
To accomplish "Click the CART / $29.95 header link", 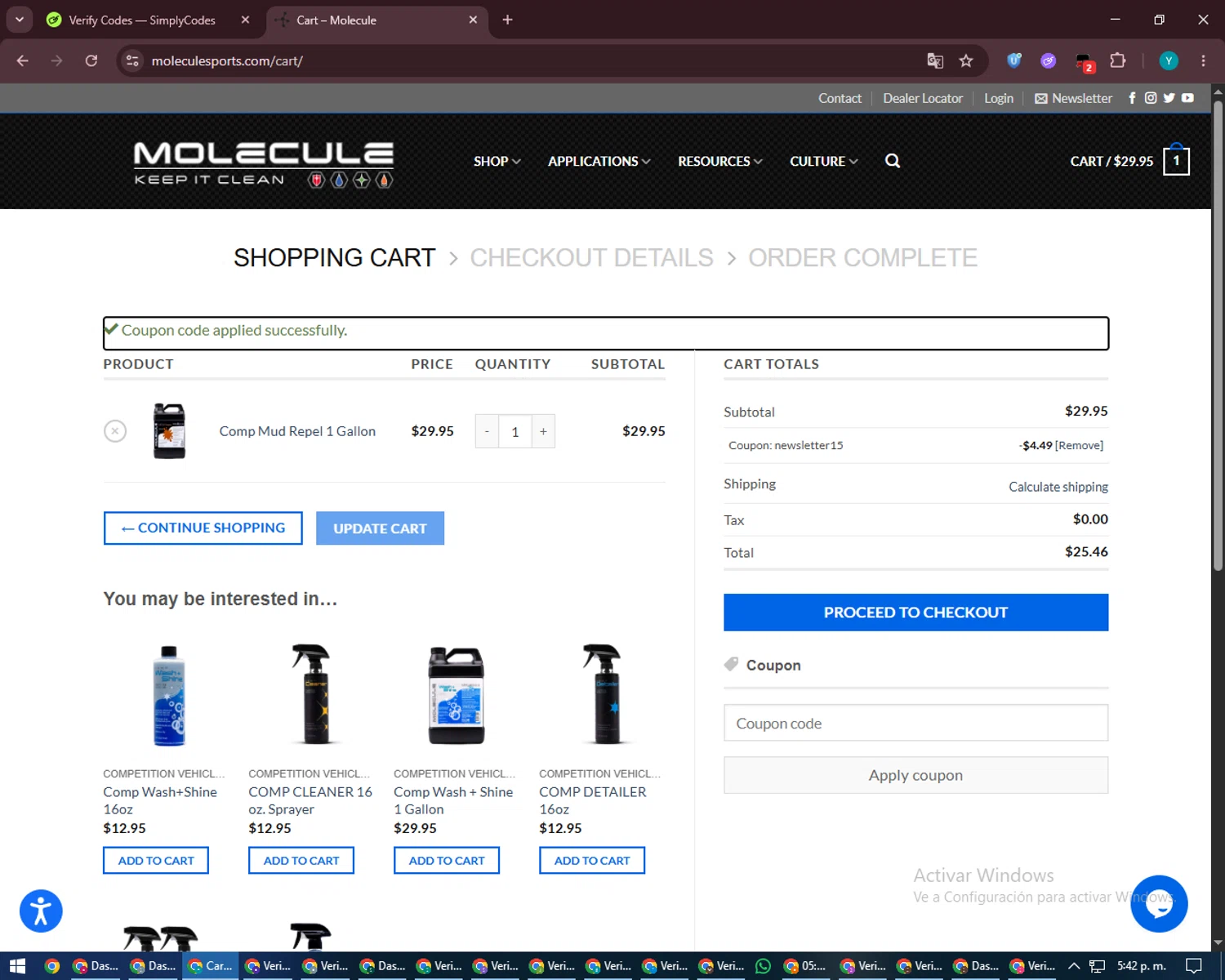I will tap(1111, 161).
